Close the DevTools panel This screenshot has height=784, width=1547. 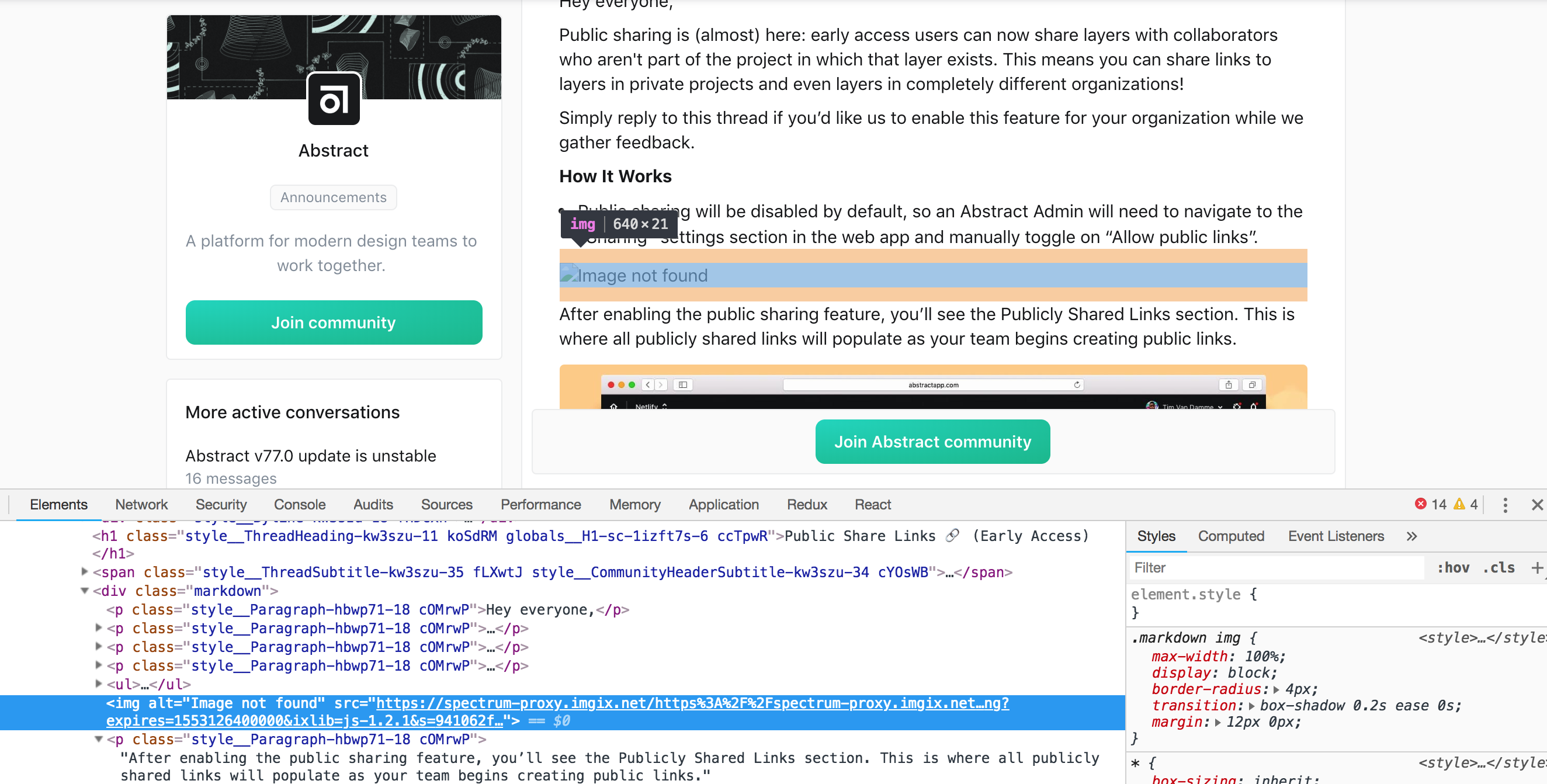(x=1537, y=505)
